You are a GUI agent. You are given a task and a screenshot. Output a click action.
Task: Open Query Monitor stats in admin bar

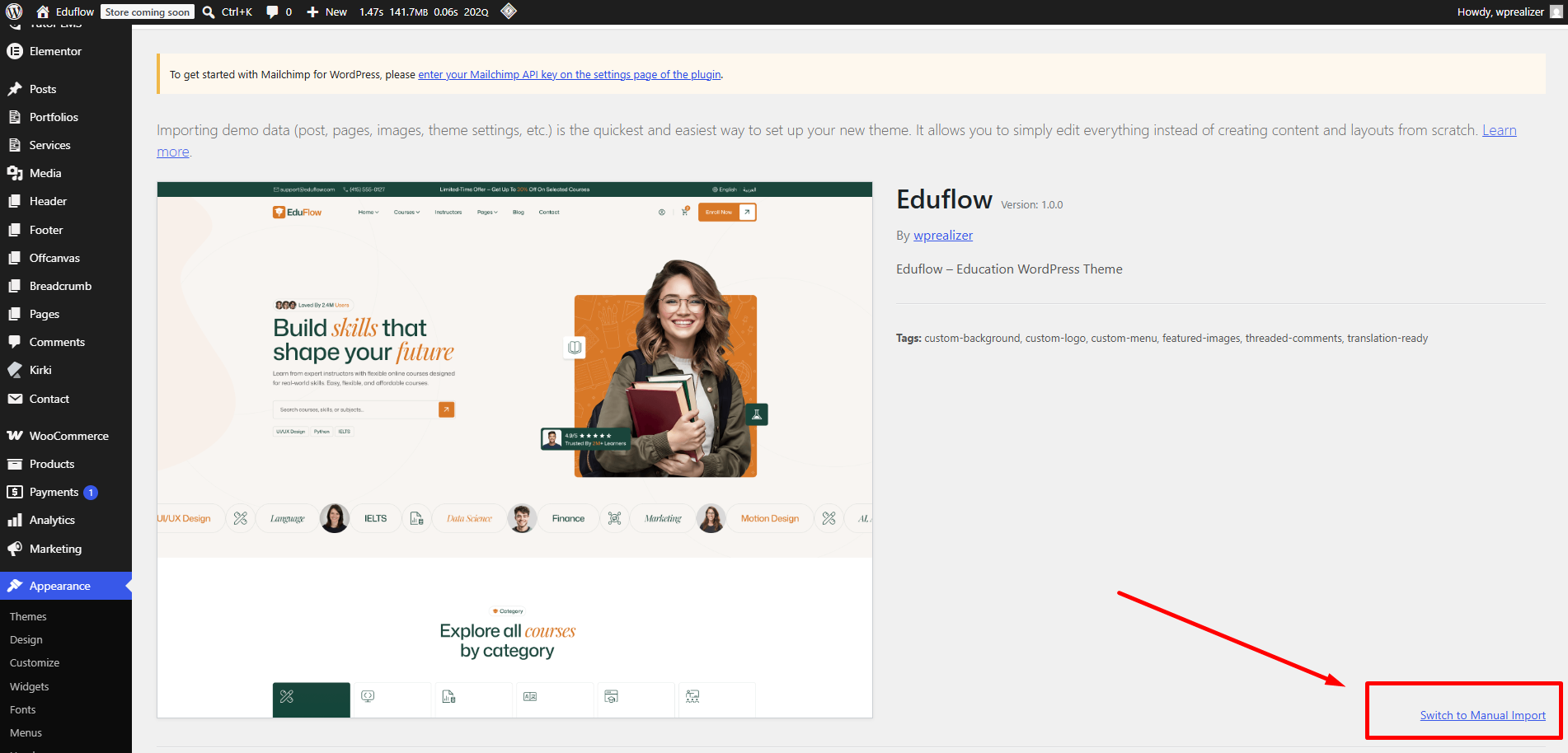424,12
